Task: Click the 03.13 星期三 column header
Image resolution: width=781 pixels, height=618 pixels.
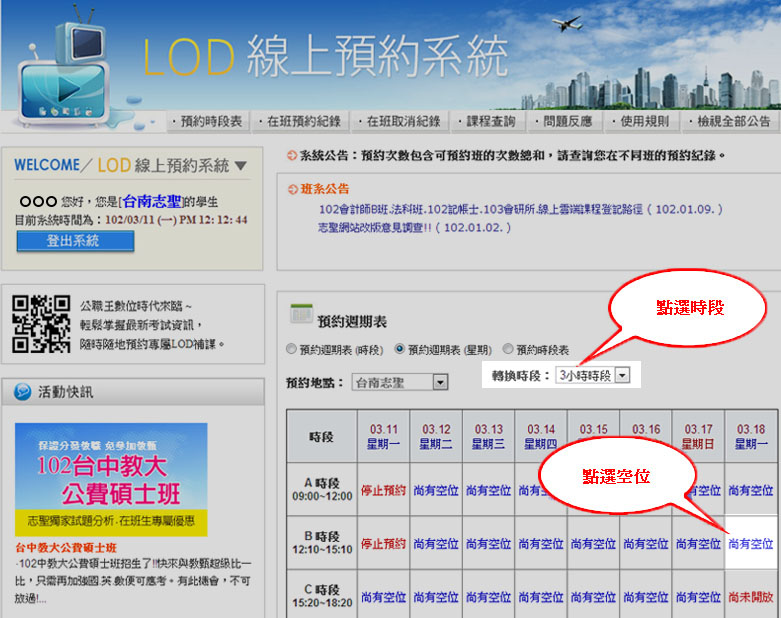Action: (x=488, y=437)
